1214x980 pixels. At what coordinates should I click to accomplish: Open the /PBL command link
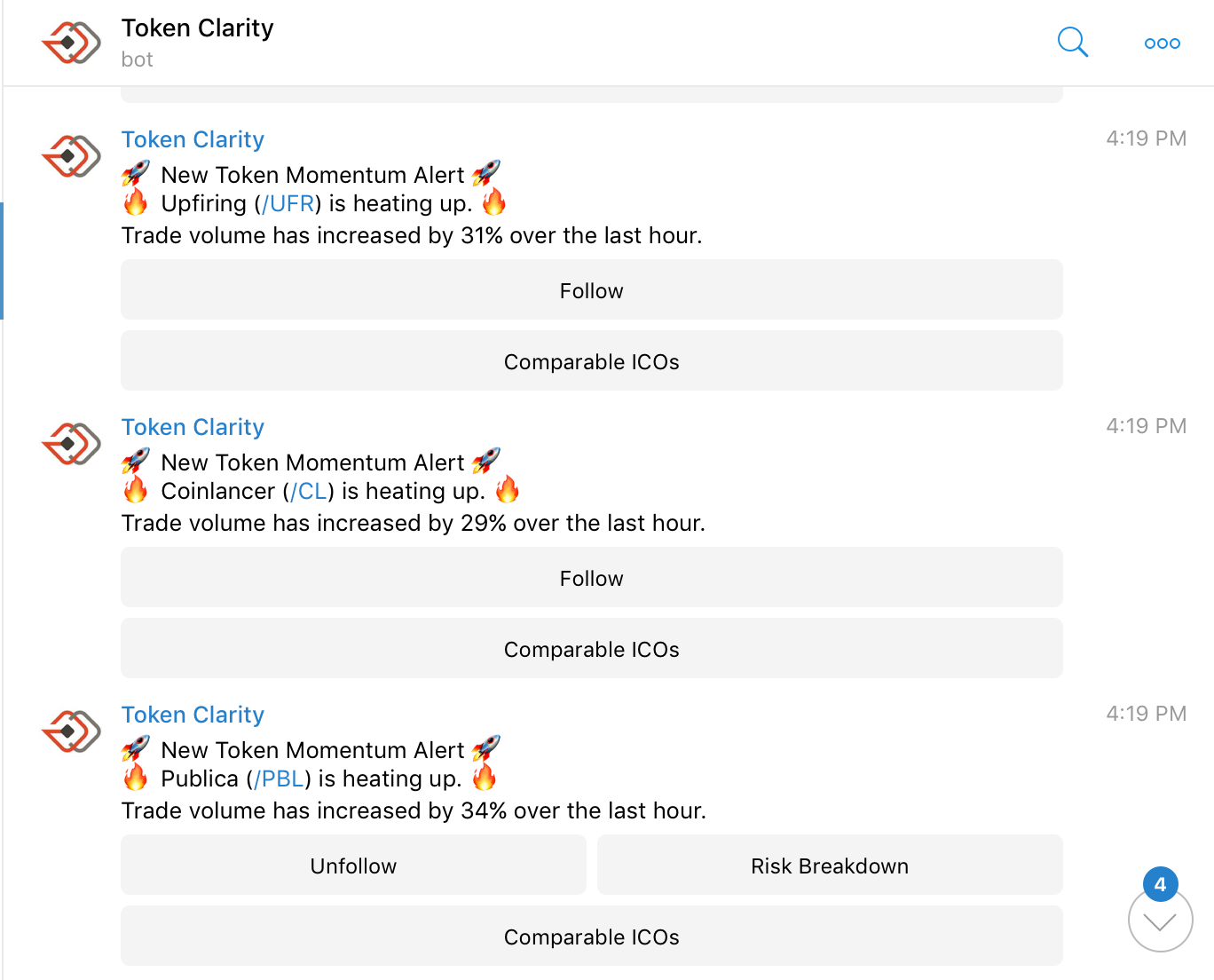(280, 779)
